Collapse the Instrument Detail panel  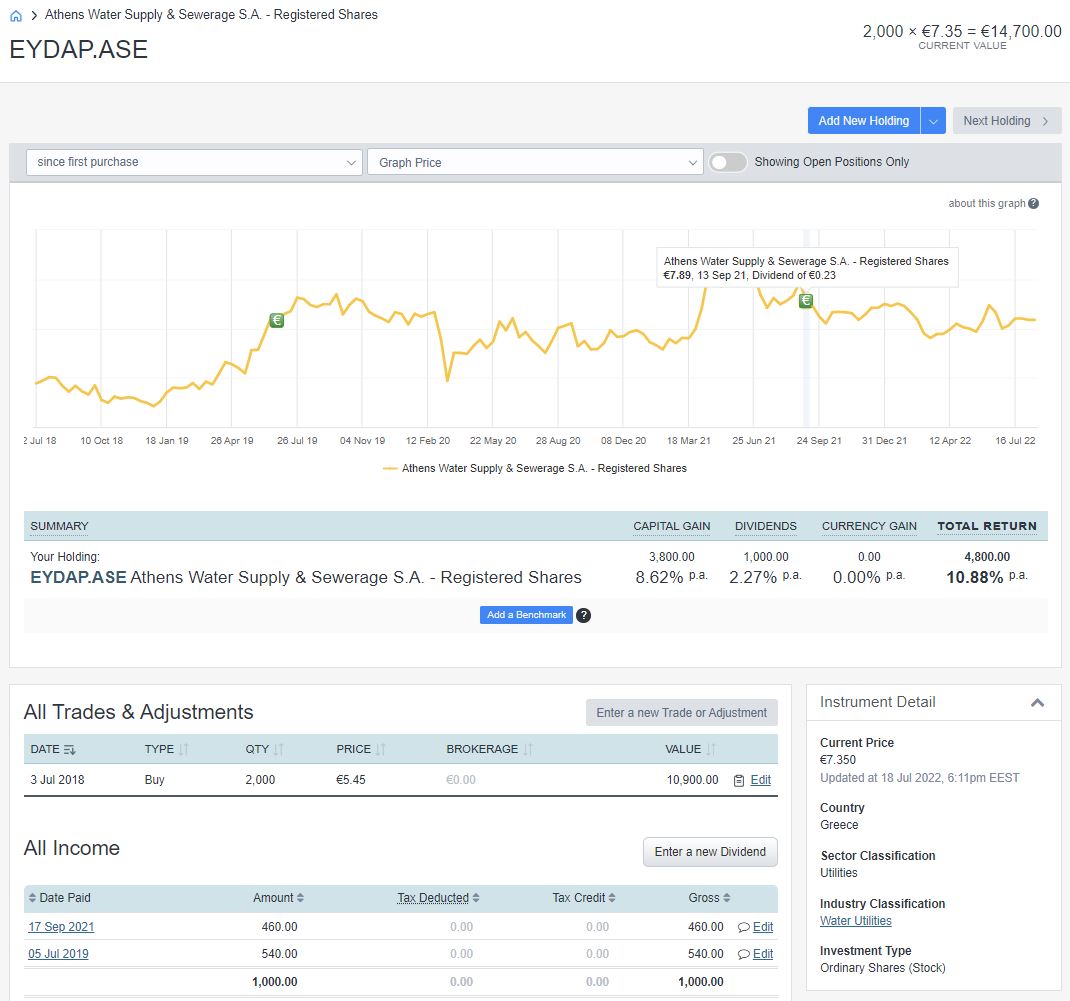click(x=1037, y=702)
